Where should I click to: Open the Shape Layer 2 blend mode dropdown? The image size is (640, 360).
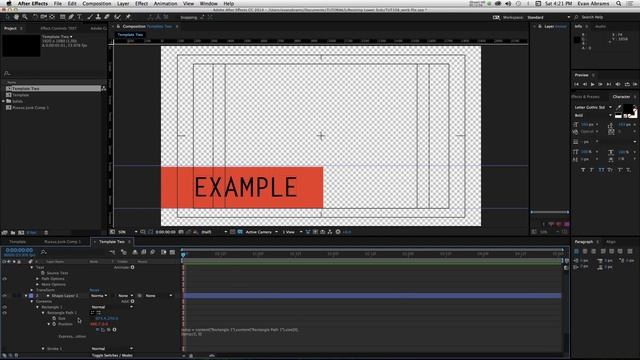pyautogui.click(x=99, y=296)
